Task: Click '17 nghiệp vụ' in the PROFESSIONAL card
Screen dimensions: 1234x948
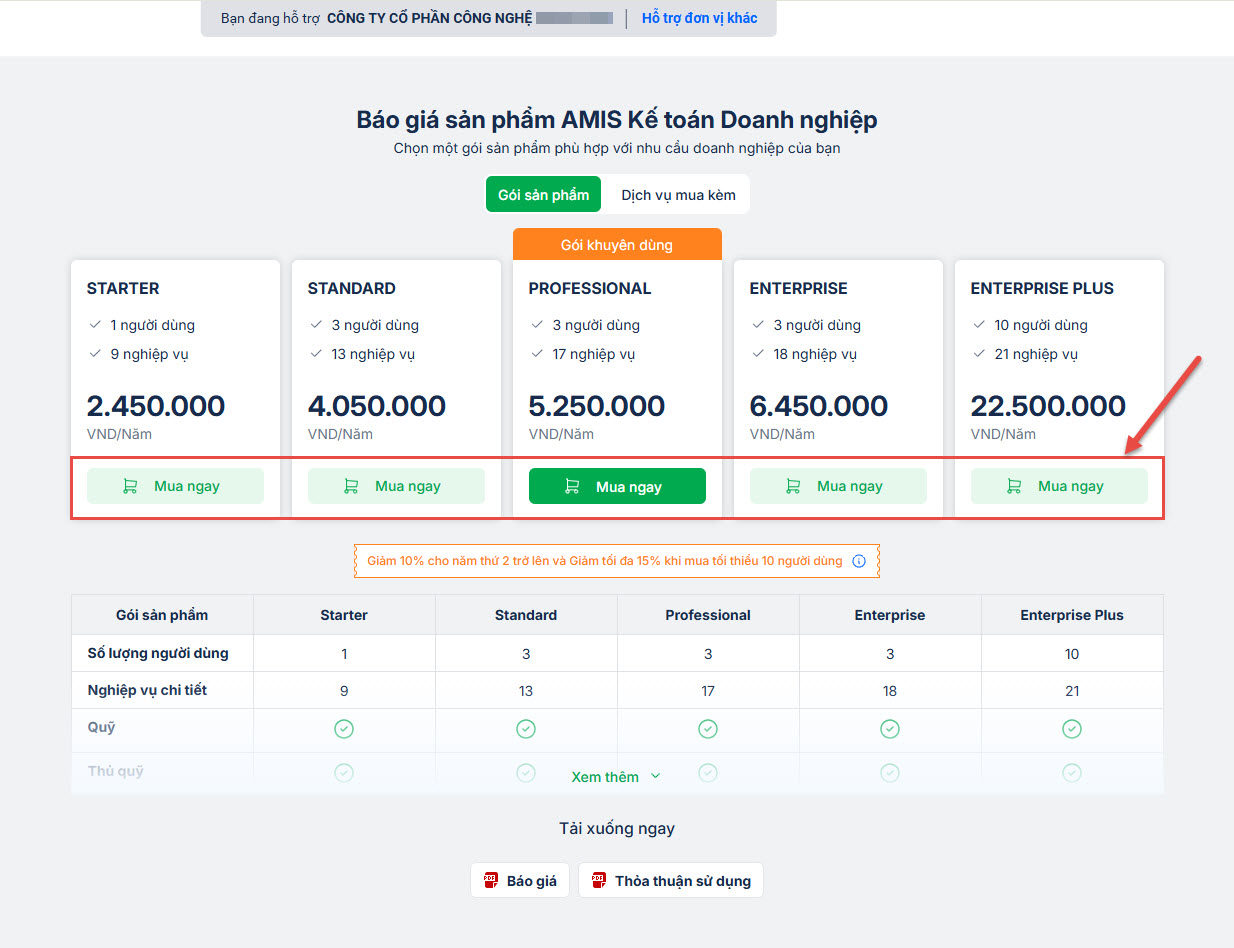Action: point(594,354)
